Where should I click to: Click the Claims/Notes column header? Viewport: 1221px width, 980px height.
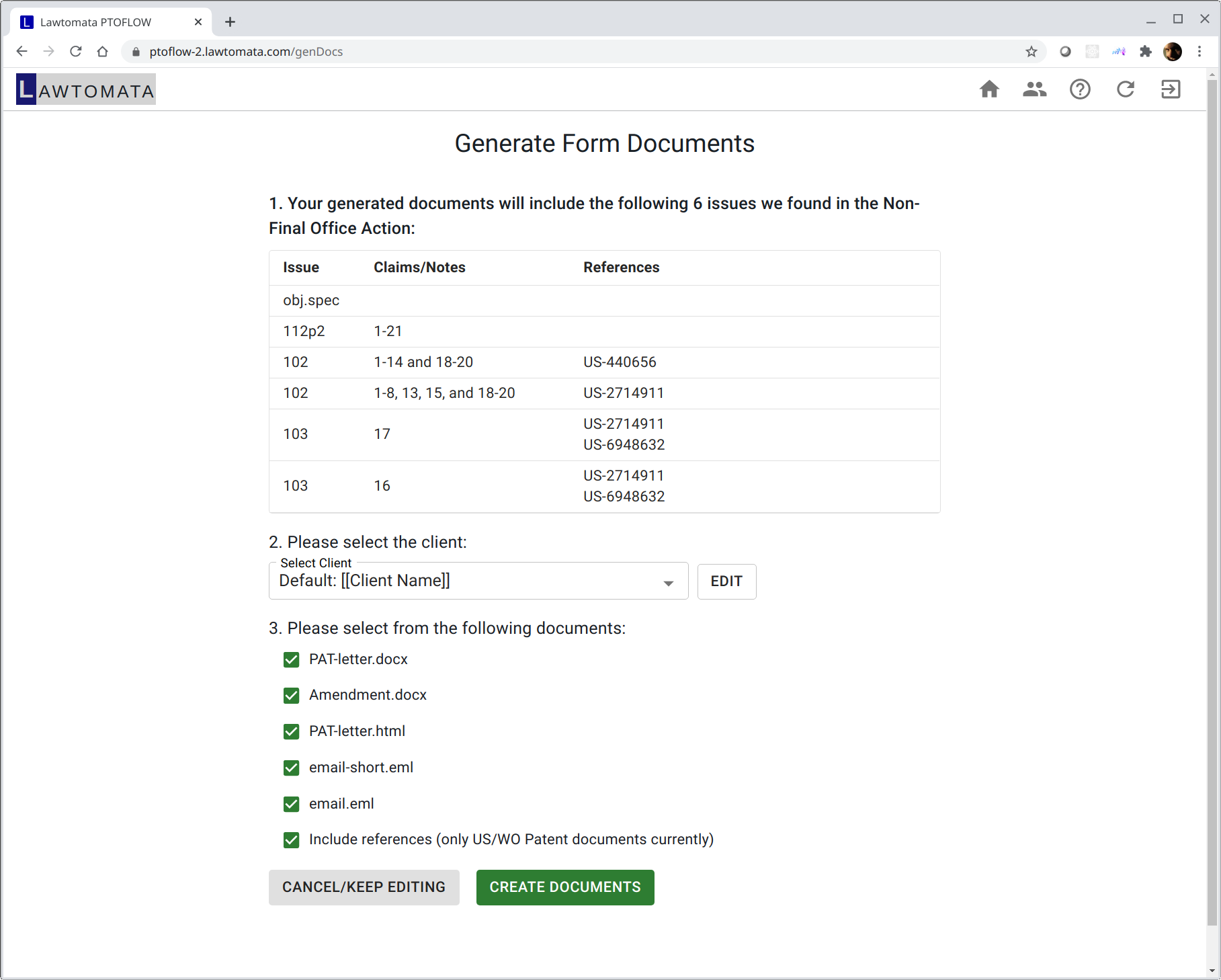[x=419, y=268]
